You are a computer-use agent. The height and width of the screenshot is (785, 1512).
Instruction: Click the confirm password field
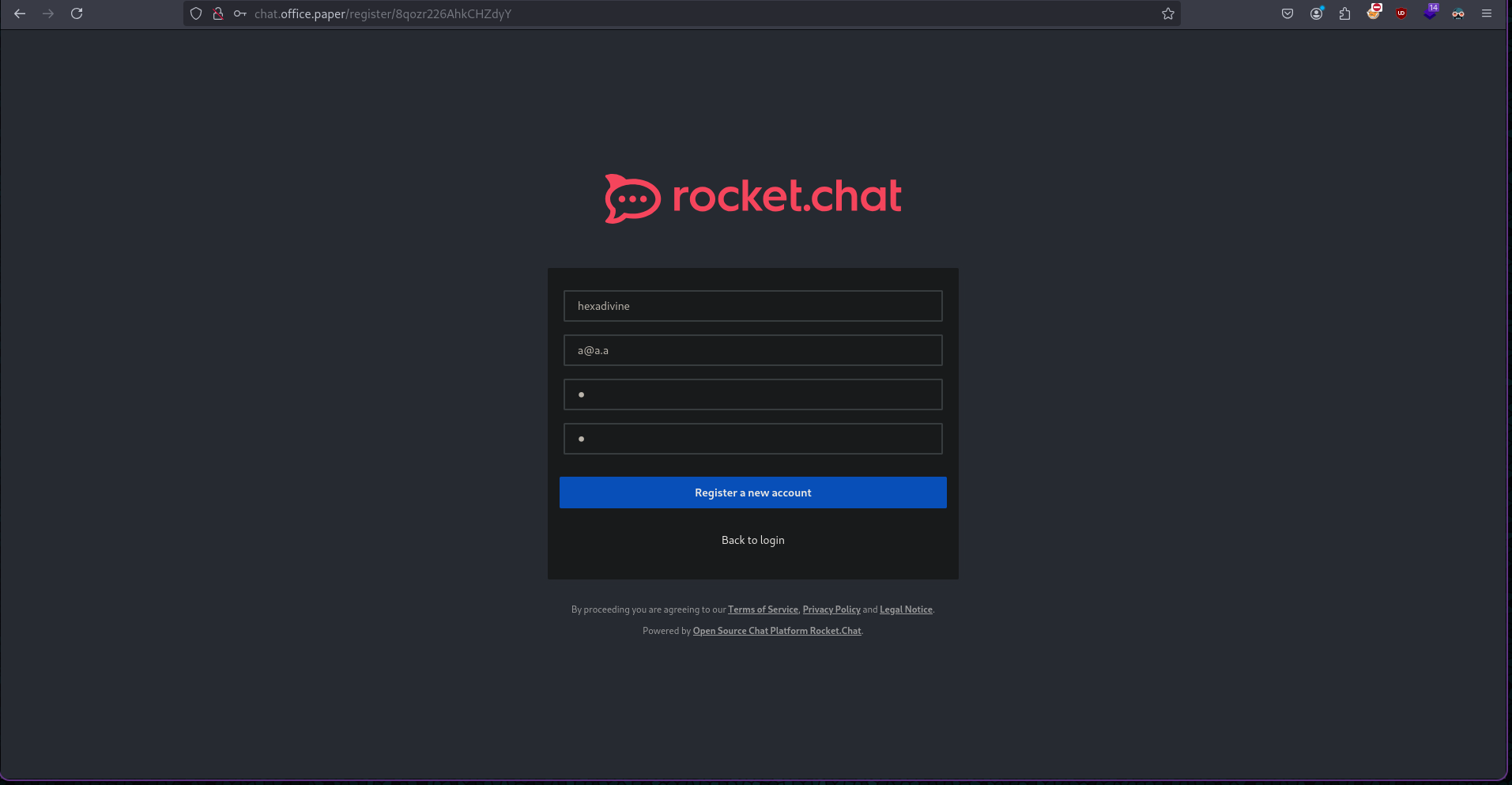pos(753,439)
